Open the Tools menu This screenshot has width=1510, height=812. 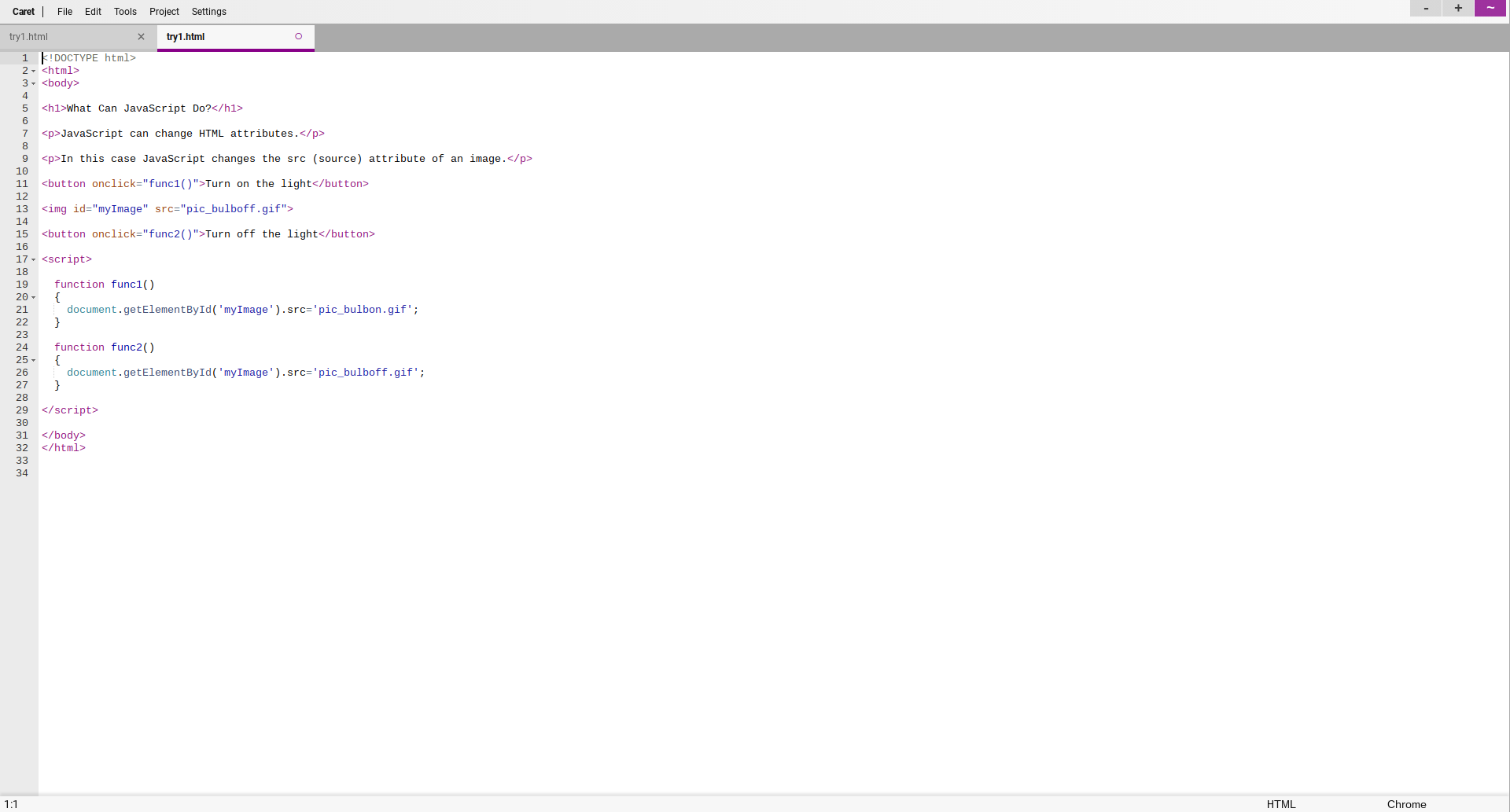pos(125,12)
